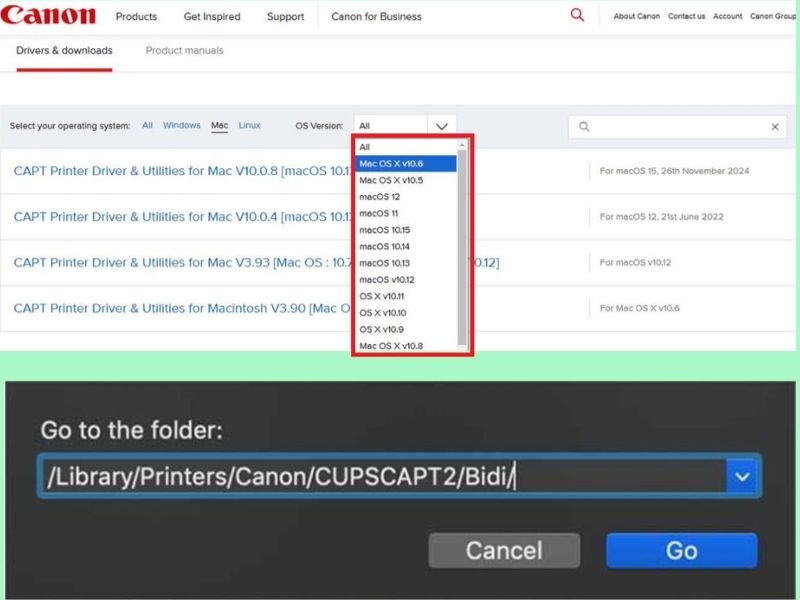Choose macOS 12 option
The height and width of the screenshot is (600, 800).
click(406, 197)
